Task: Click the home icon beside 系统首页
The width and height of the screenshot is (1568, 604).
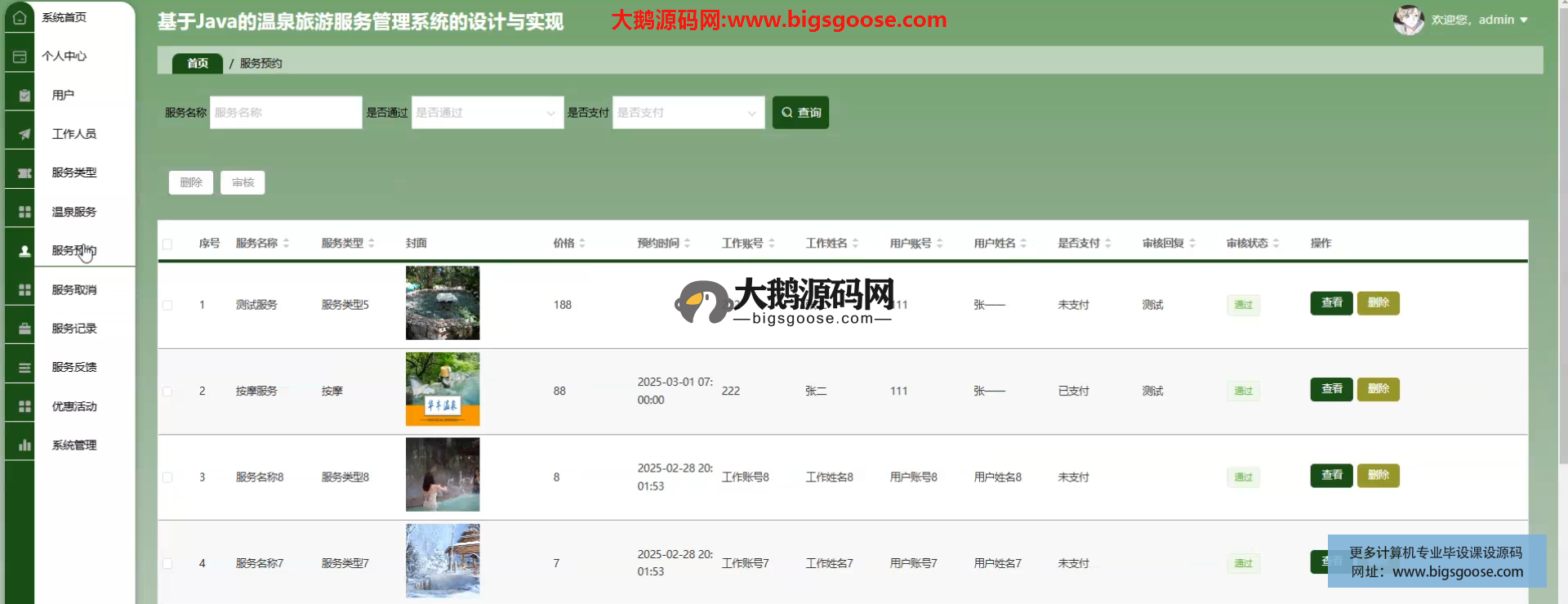Action: [20, 17]
